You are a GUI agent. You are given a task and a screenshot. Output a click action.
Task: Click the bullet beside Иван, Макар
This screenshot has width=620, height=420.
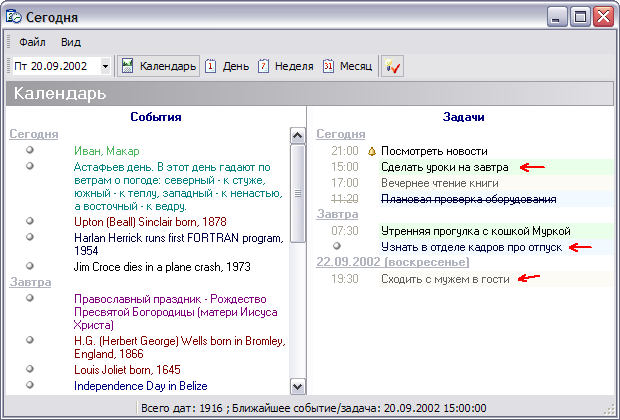click(x=30, y=150)
